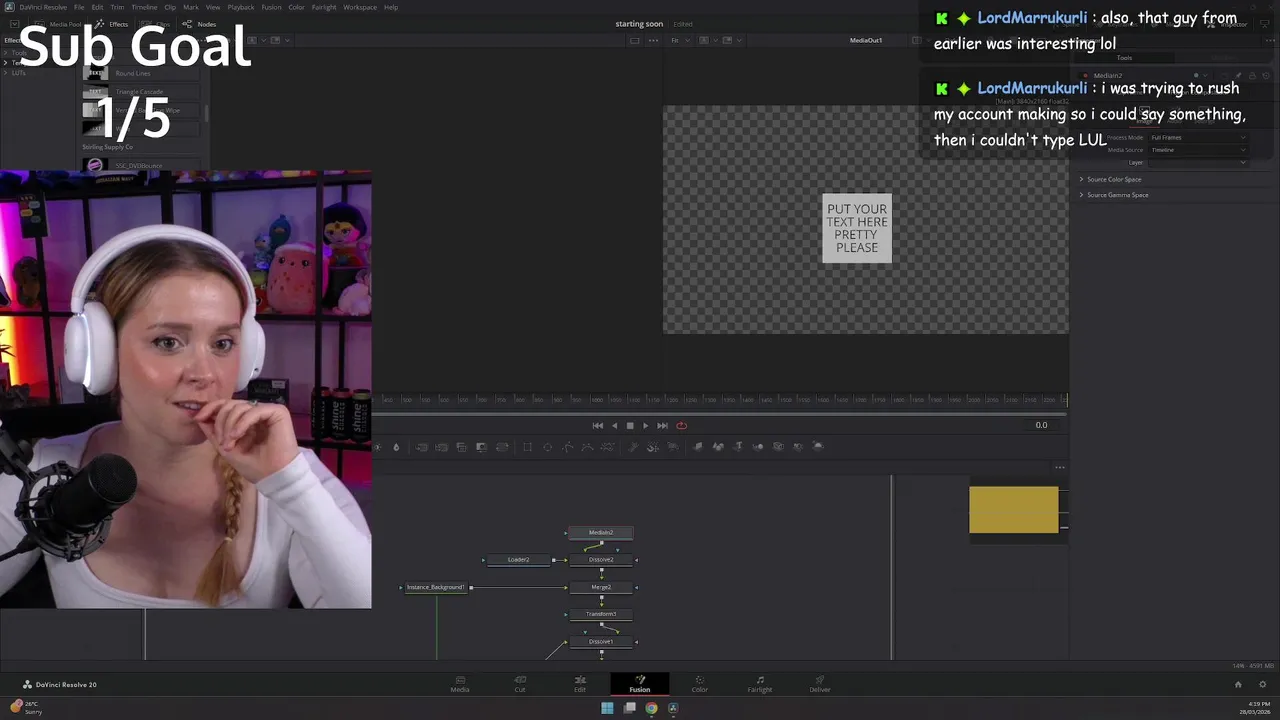The height and width of the screenshot is (720, 1280).
Task: Select the Triangle Cascade template
Action: pyautogui.click(x=139, y=92)
